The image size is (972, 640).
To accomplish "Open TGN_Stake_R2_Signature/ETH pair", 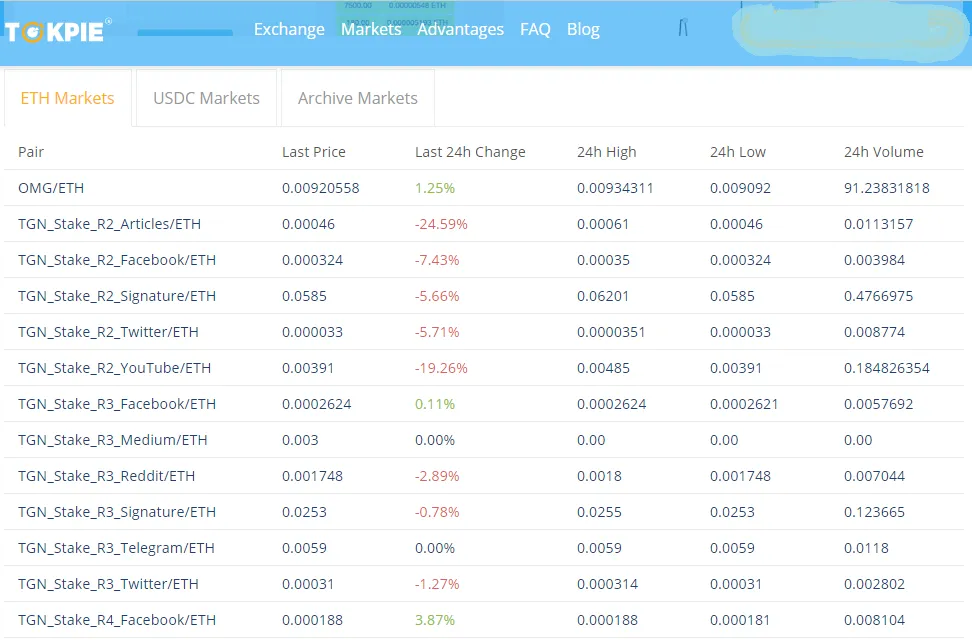I will click(117, 296).
